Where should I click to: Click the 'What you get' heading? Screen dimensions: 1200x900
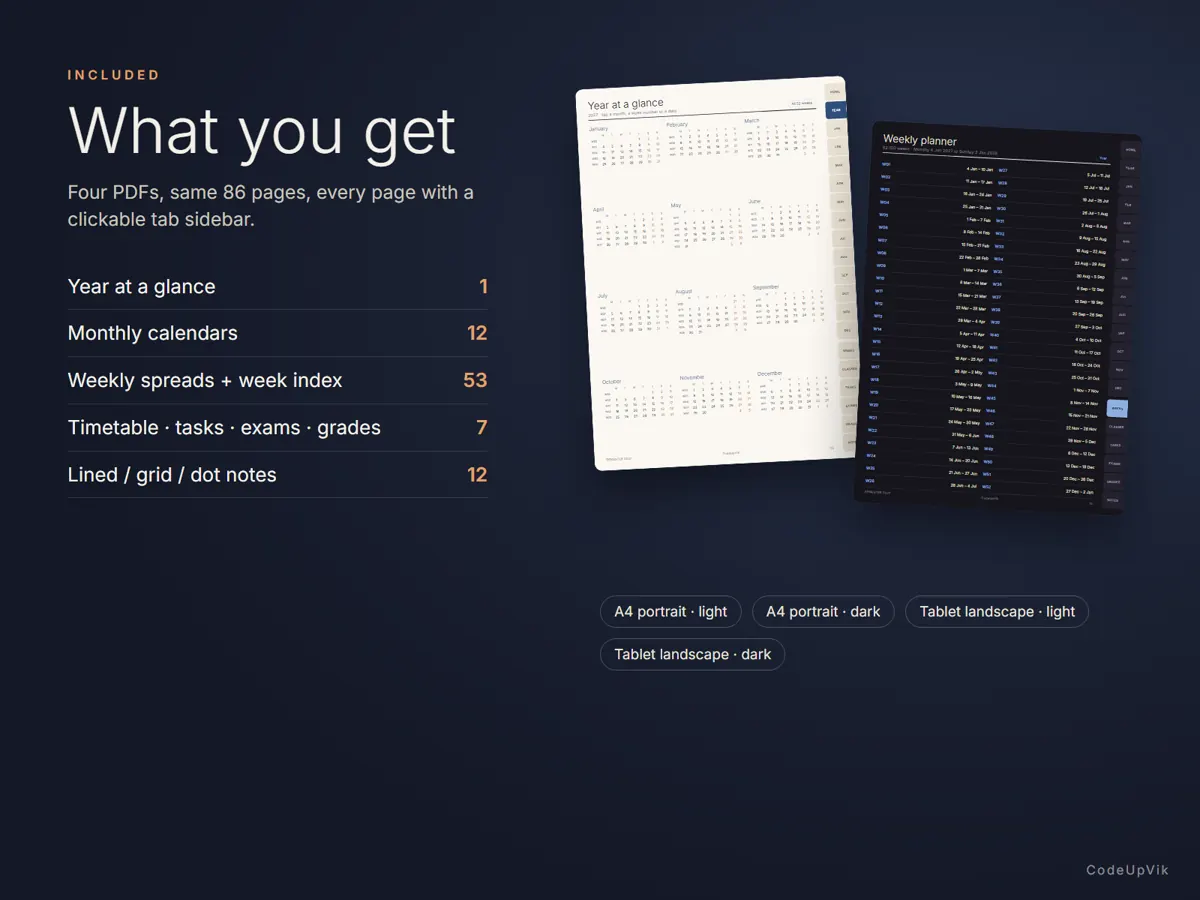262,130
